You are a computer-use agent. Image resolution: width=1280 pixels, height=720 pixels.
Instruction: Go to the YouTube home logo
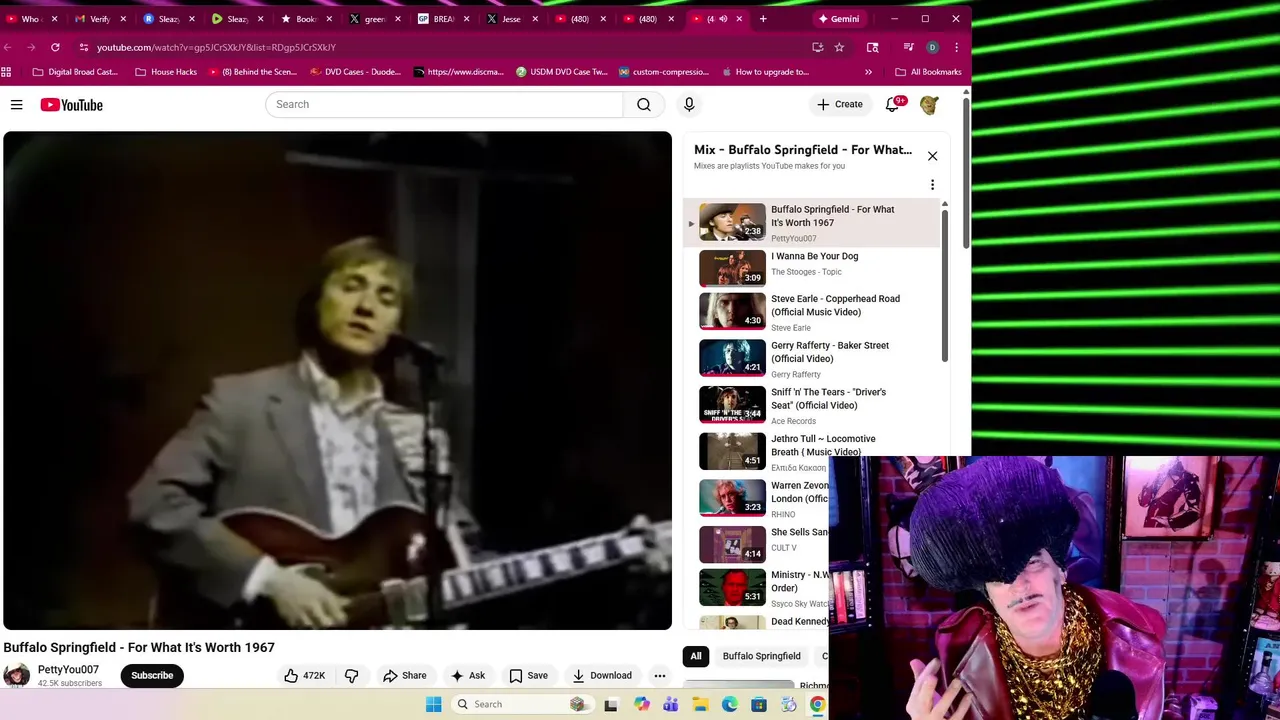point(71,105)
